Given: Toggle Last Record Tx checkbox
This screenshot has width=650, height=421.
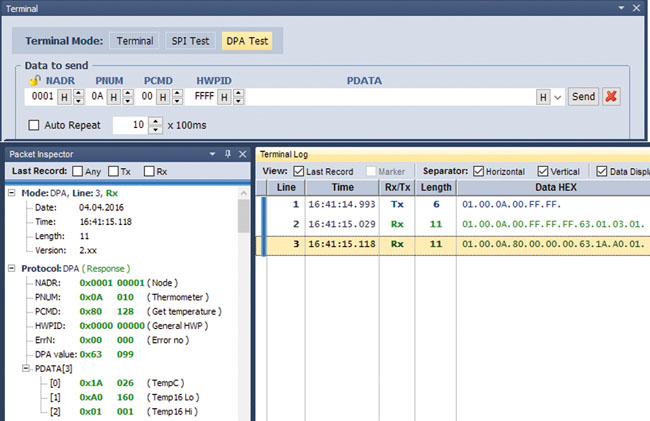Looking at the screenshot, I should [113, 171].
